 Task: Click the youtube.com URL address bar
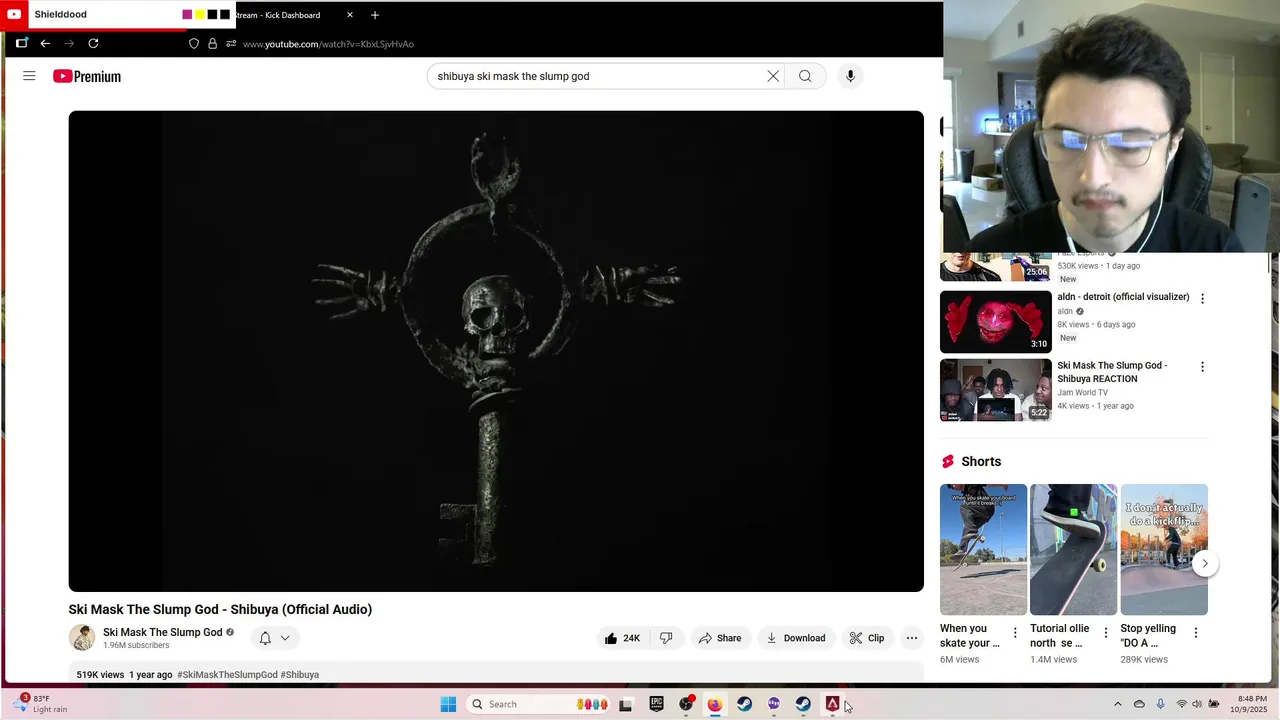tap(328, 44)
